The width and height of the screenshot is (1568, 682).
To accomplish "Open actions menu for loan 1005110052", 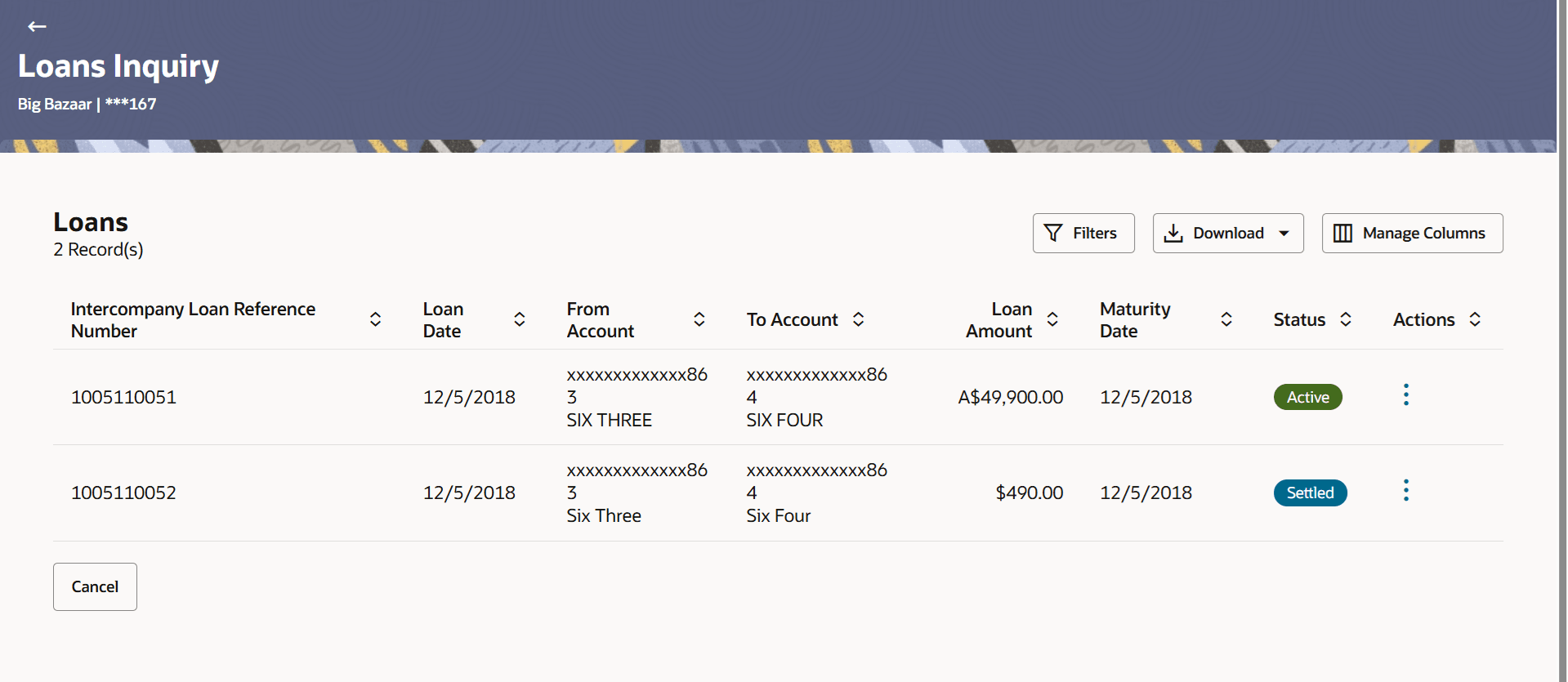I will point(1406,491).
